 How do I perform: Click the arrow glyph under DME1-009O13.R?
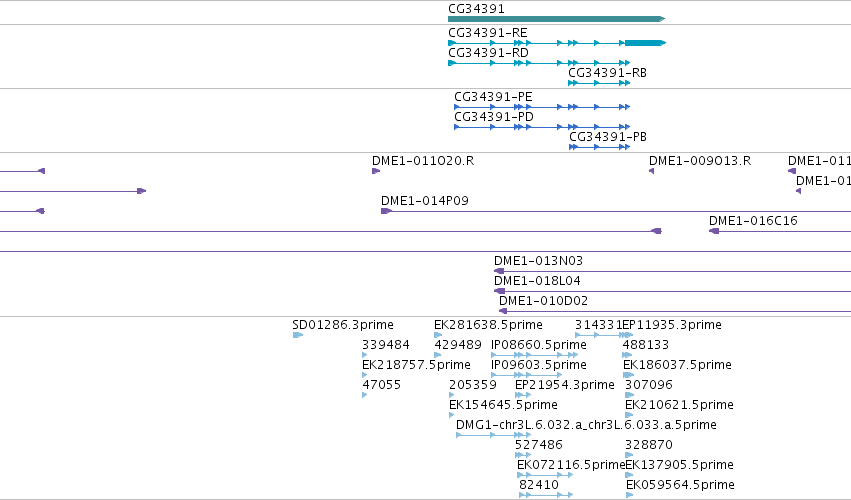[x=651, y=172]
